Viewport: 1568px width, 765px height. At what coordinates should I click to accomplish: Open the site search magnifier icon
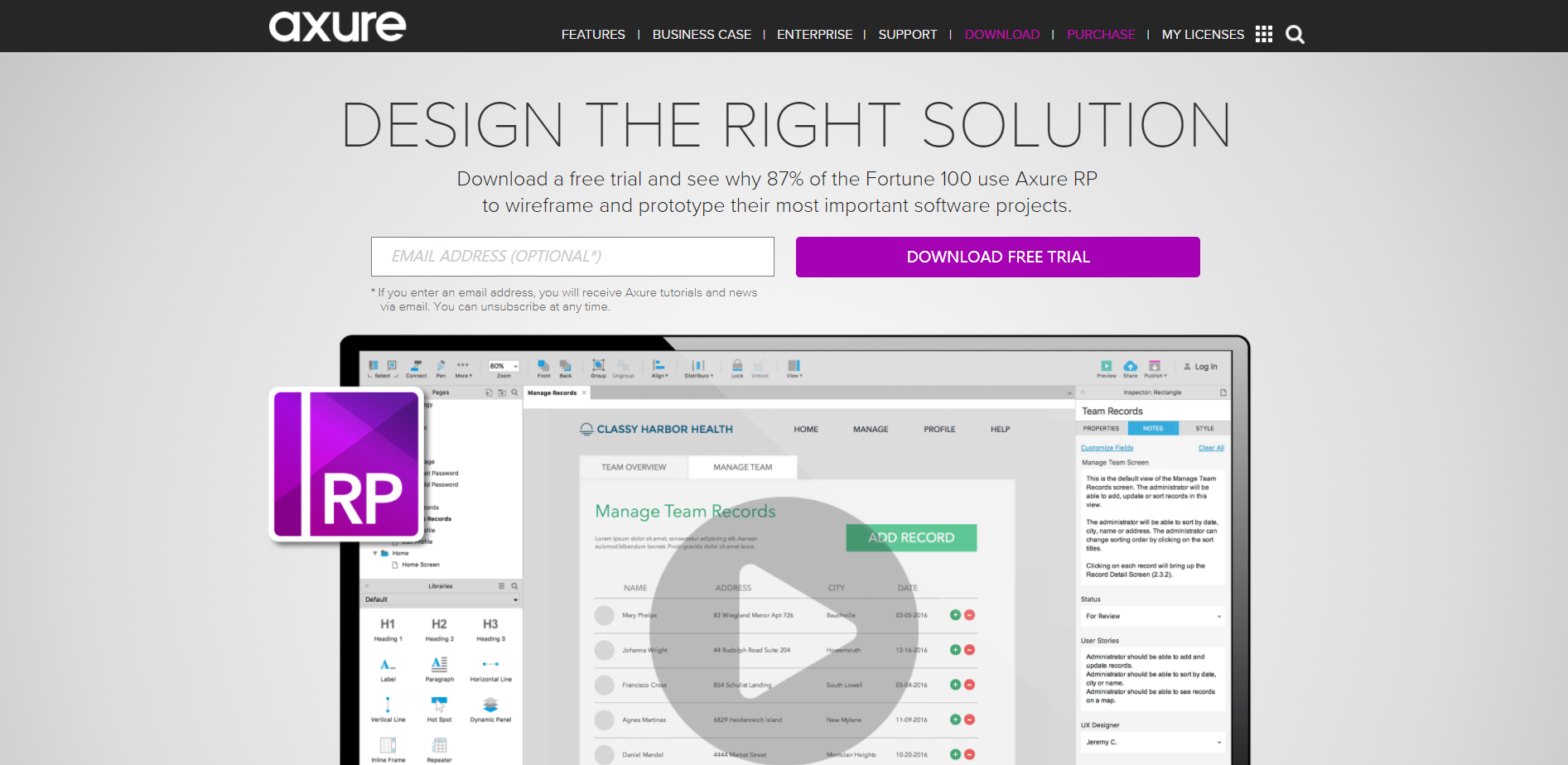tap(1295, 34)
